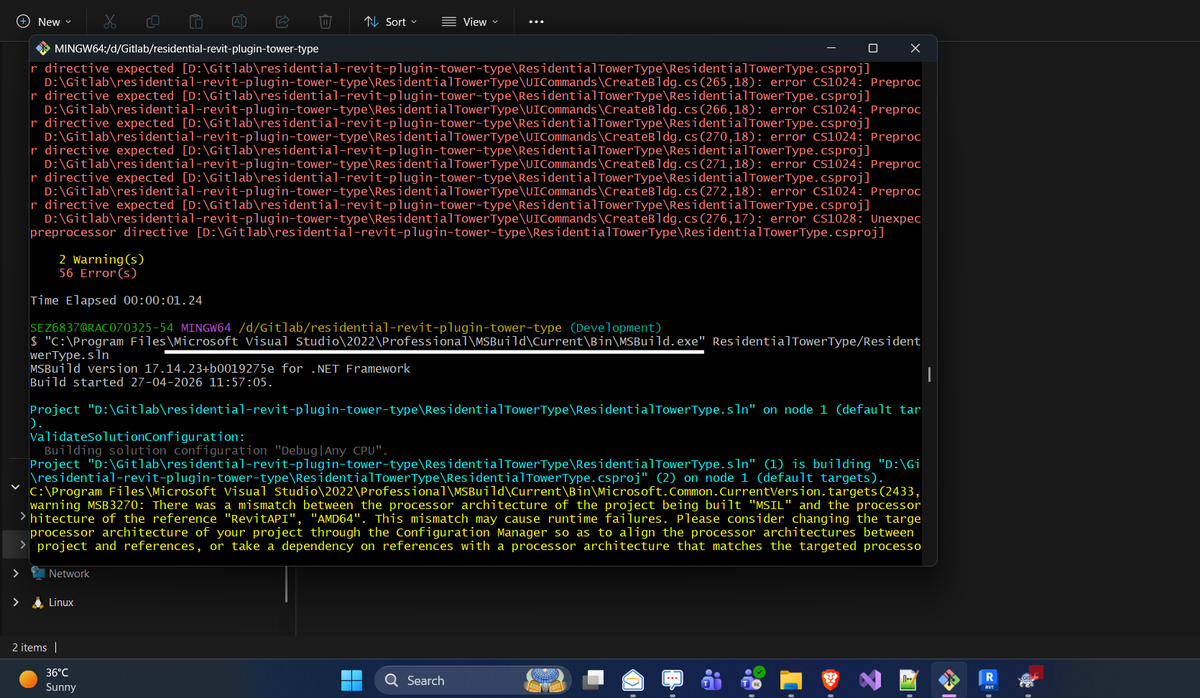This screenshot has height=698, width=1200.
Task: Click the Paste icon in File Explorer toolbar
Action: [x=197, y=21]
